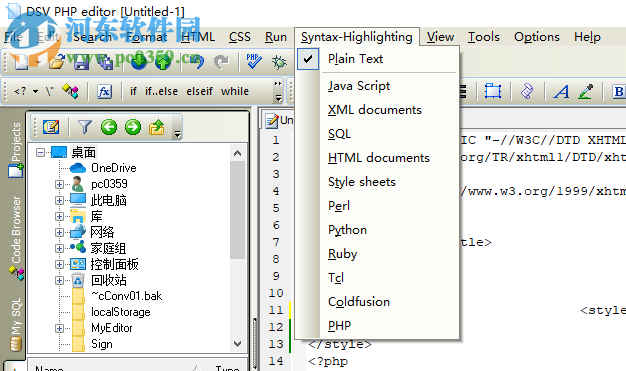Viewport: 626px width, 371px height.
Task: Click the Save All floppy disks icon
Action: click(x=106, y=62)
